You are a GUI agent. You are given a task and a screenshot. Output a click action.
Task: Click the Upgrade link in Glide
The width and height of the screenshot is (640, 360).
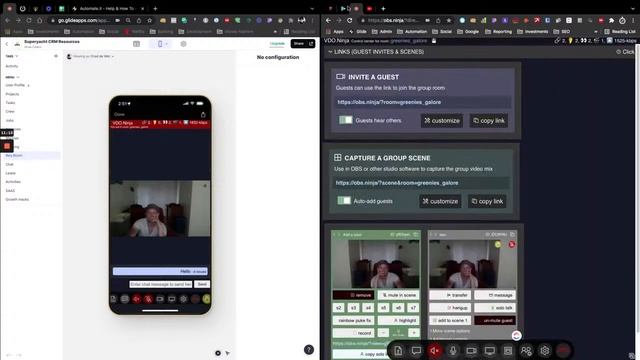[x=277, y=44]
